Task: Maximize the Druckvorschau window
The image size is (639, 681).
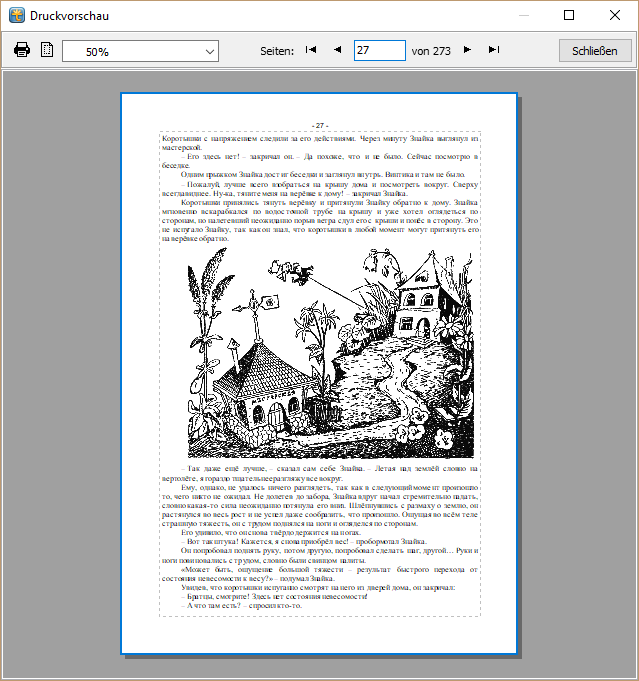Action: tap(569, 16)
